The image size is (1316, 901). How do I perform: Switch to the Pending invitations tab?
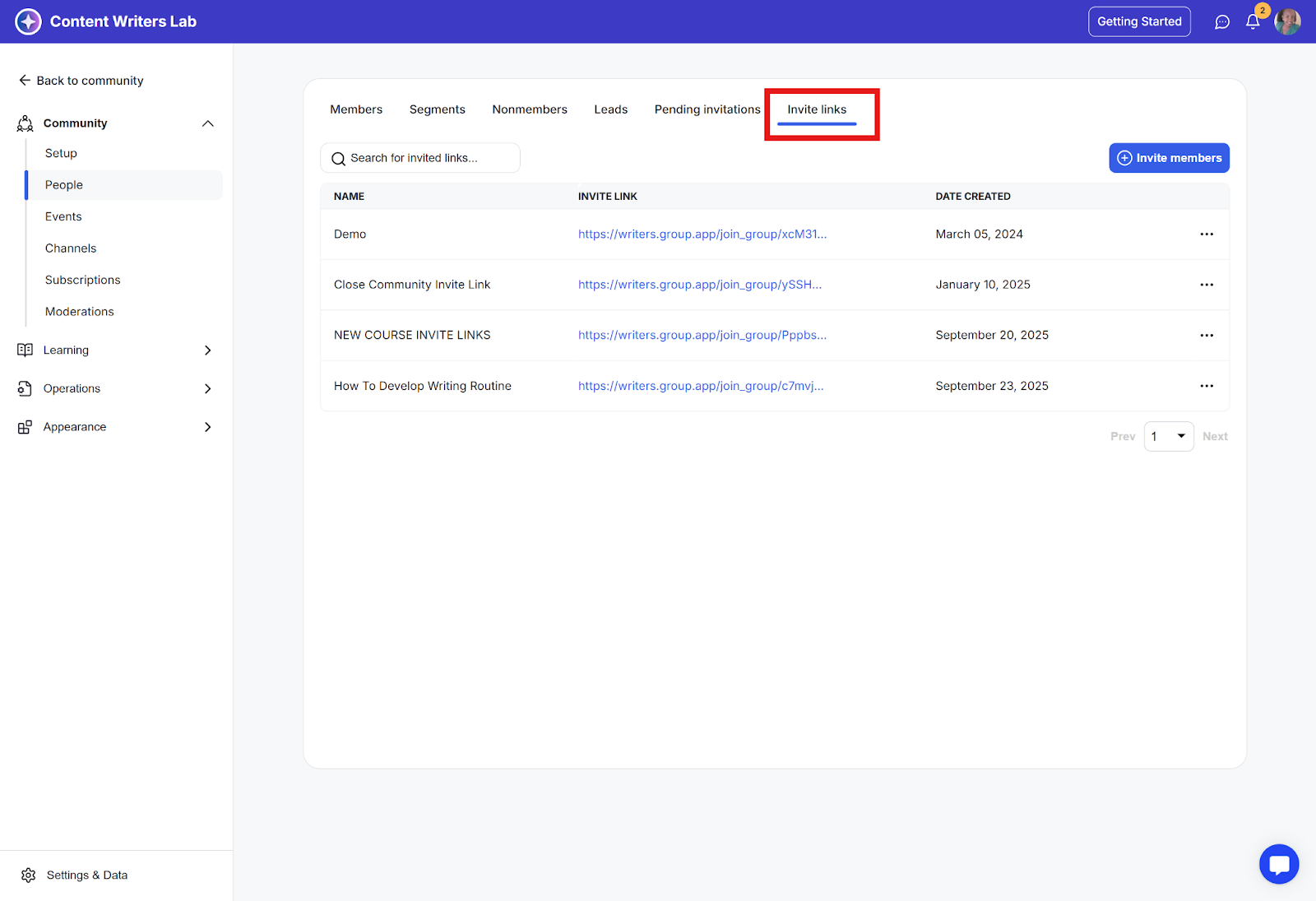tap(707, 109)
